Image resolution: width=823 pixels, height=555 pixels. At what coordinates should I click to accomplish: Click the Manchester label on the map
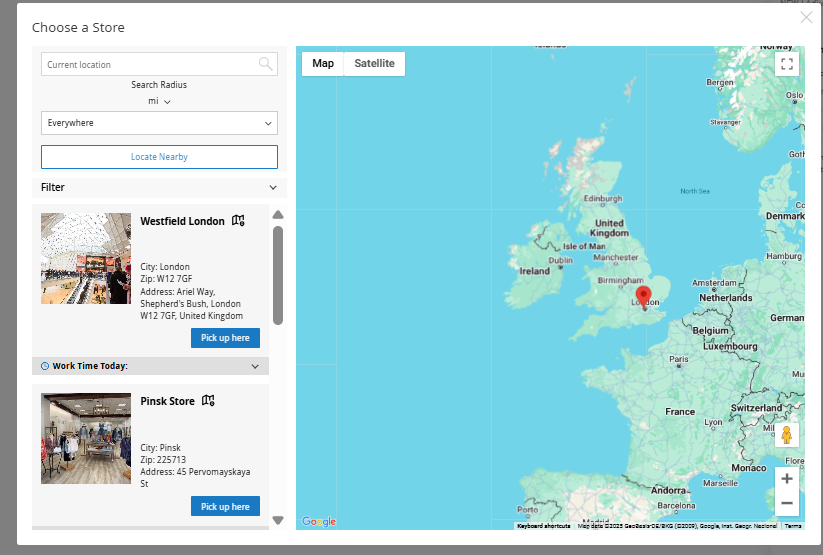pos(616,257)
